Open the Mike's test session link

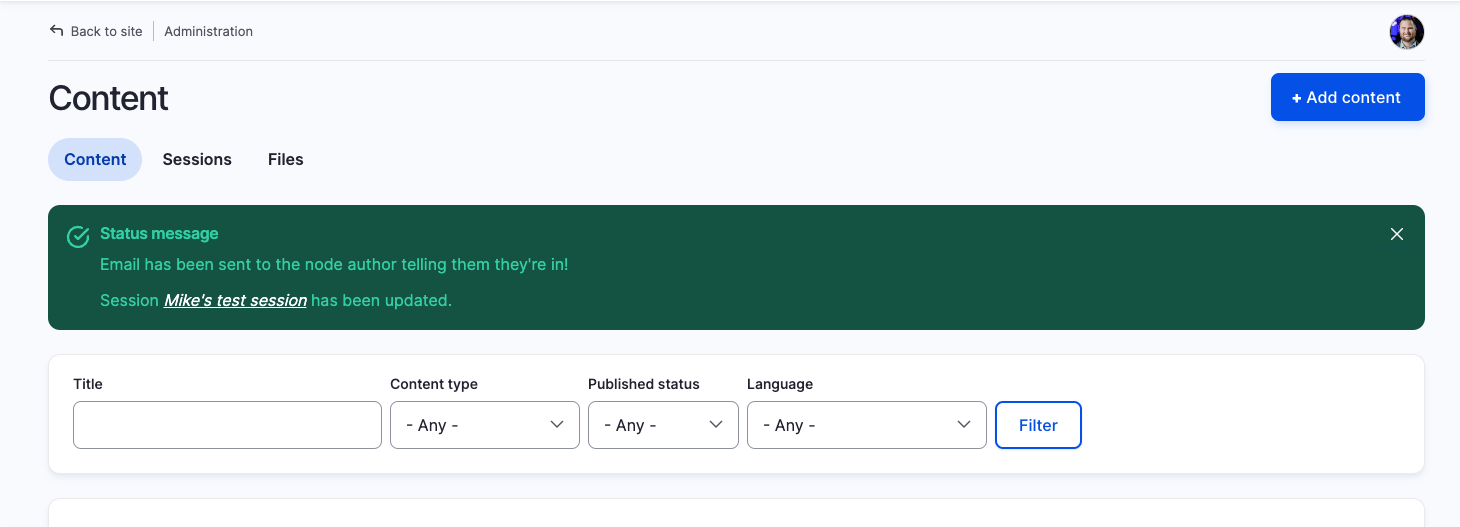click(x=235, y=300)
